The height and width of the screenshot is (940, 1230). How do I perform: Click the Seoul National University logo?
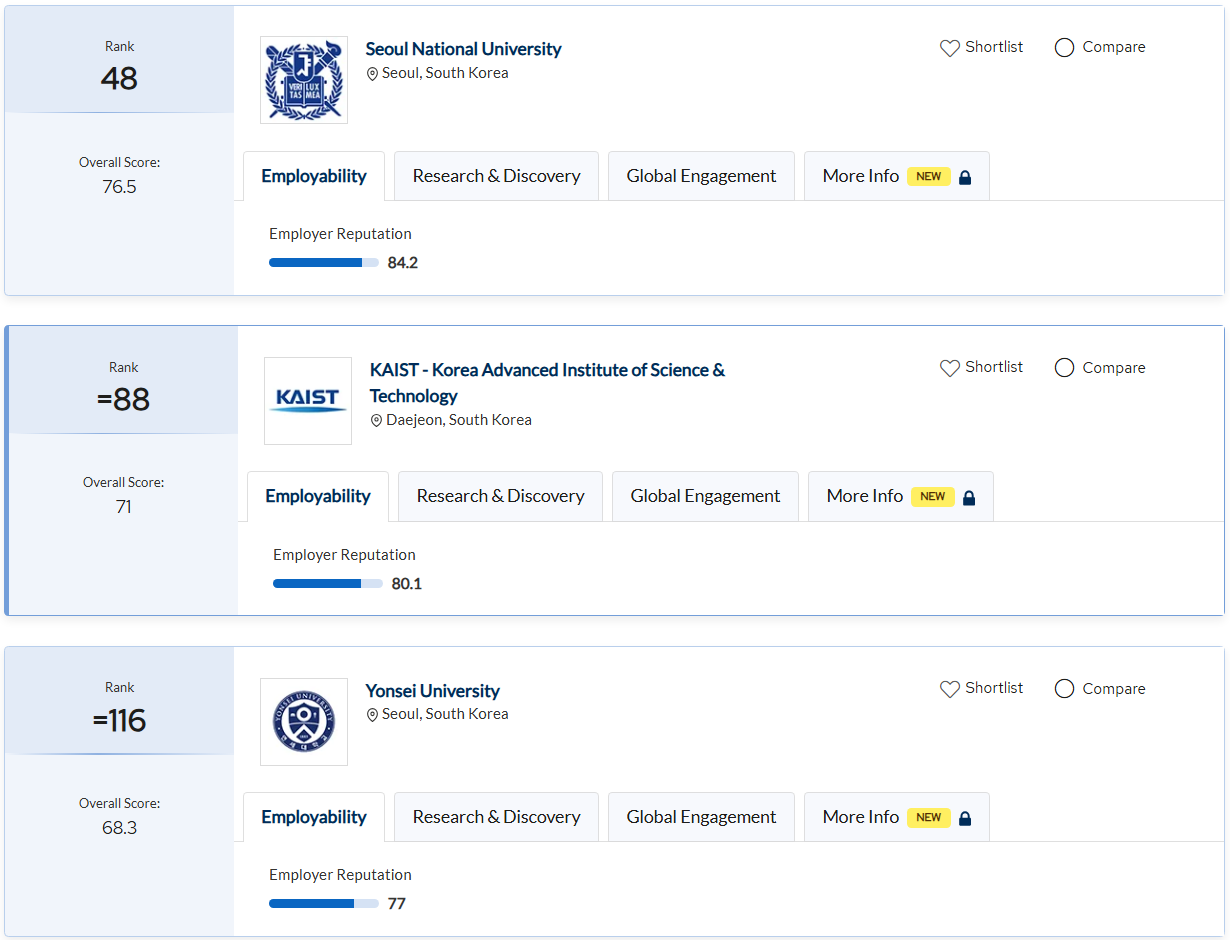(304, 80)
